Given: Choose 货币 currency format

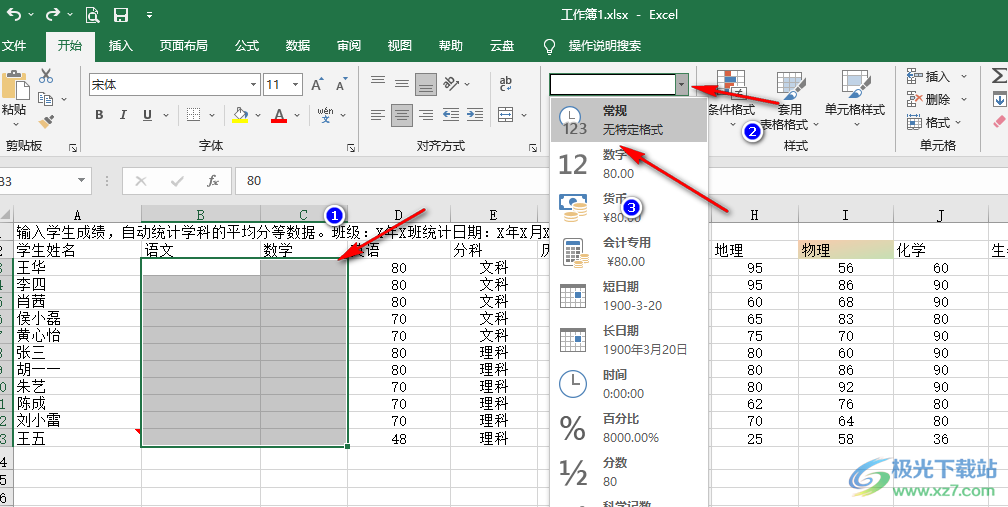Looking at the screenshot, I should pos(629,208).
